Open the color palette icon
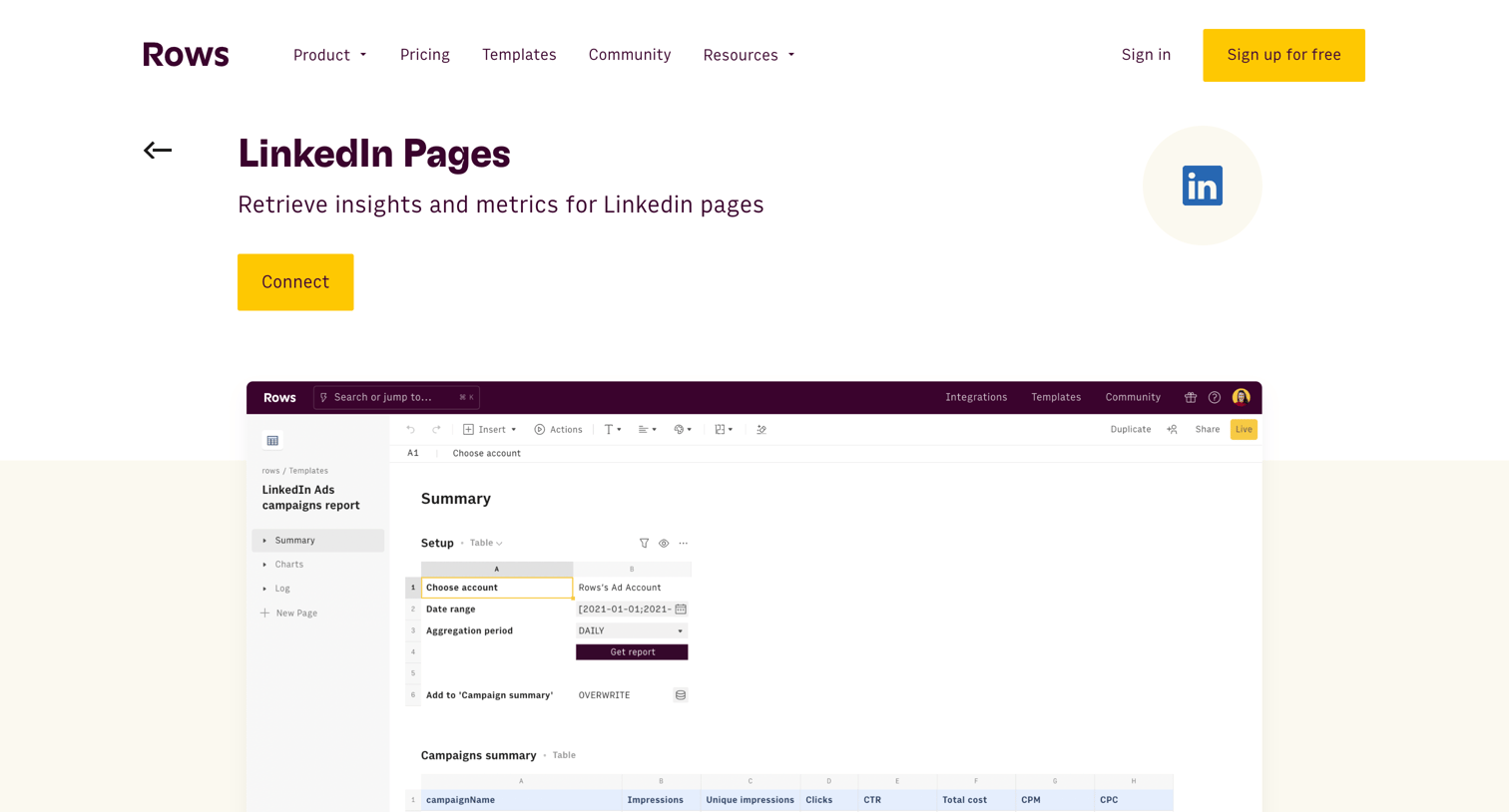This screenshot has width=1509, height=812. [683, 429]
